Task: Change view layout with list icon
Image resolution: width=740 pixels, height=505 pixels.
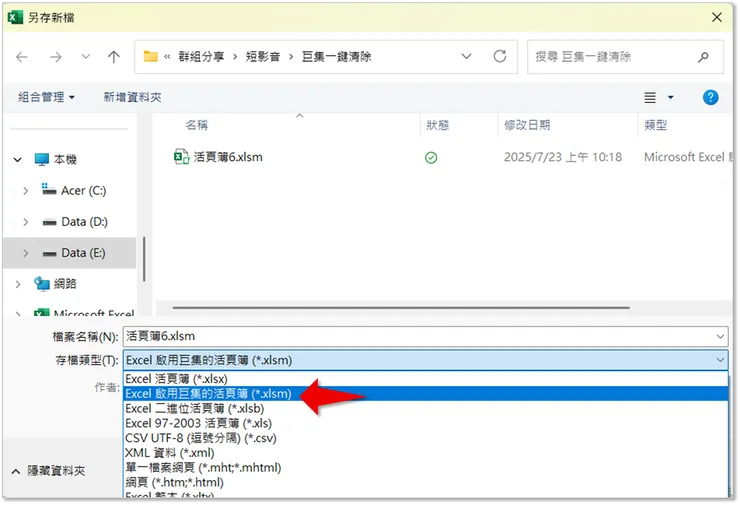Action: tap(650, 98)
